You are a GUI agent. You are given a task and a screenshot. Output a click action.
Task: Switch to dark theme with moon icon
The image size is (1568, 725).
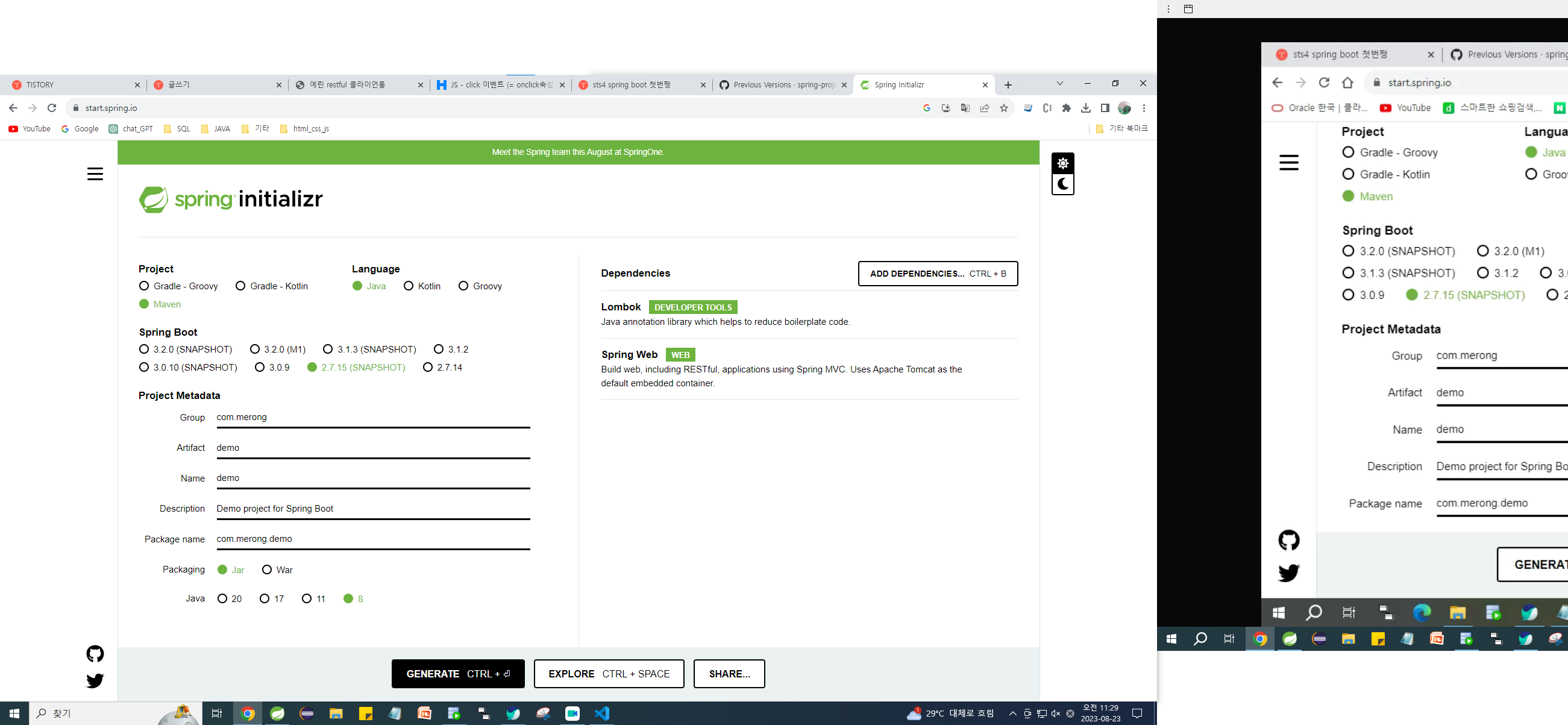point(1063,184)
